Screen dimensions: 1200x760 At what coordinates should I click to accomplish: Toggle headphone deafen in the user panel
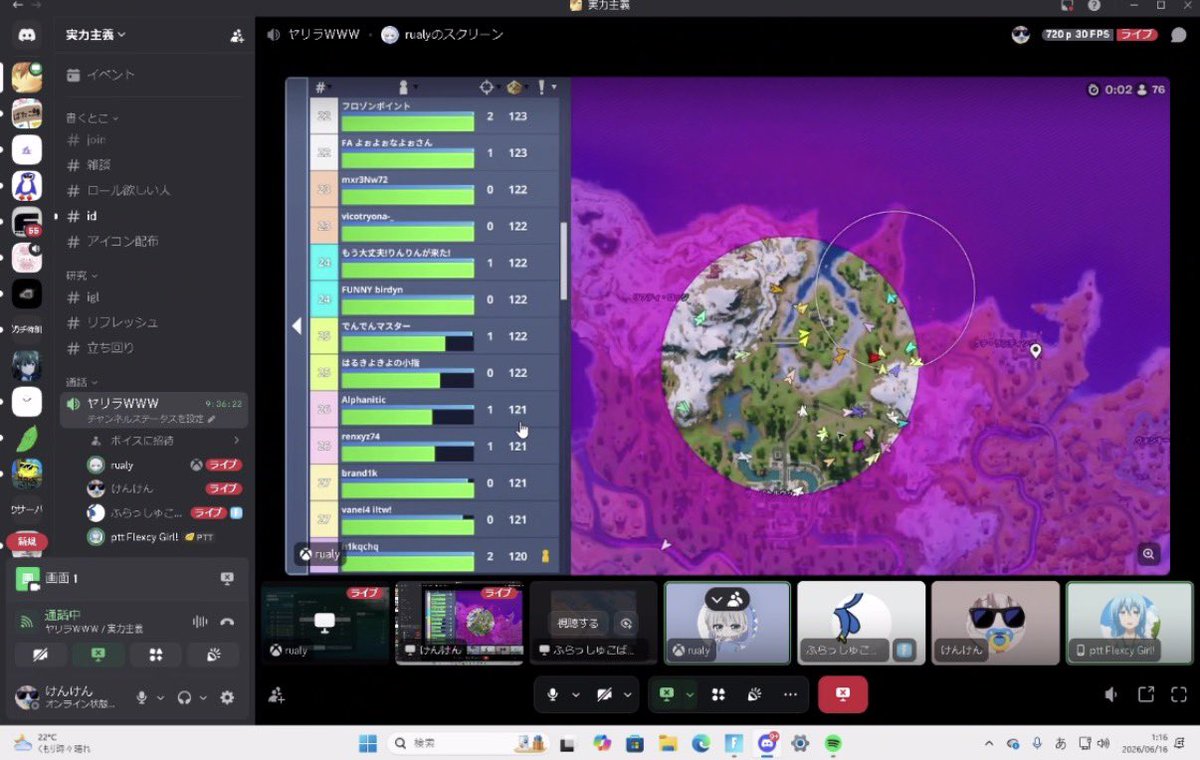coord(184,698)
